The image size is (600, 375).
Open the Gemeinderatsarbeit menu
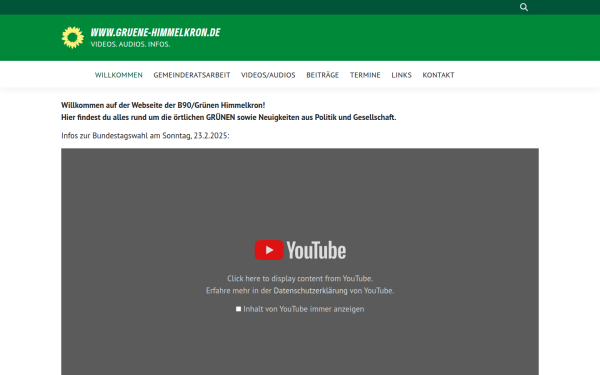tap(192, 75)
